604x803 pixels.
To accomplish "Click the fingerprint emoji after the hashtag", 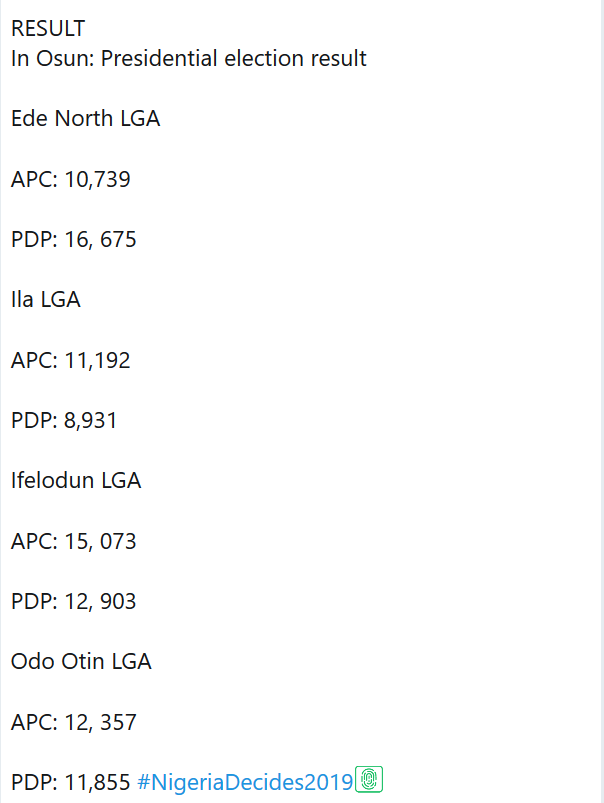I will pos(370,780).
